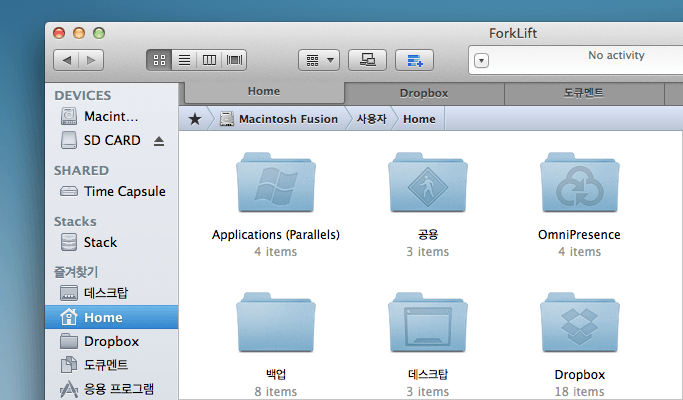This screenshot has width=683, height=400.
Task: Select SD CARD in sidebar
Action: pos(112,140)
